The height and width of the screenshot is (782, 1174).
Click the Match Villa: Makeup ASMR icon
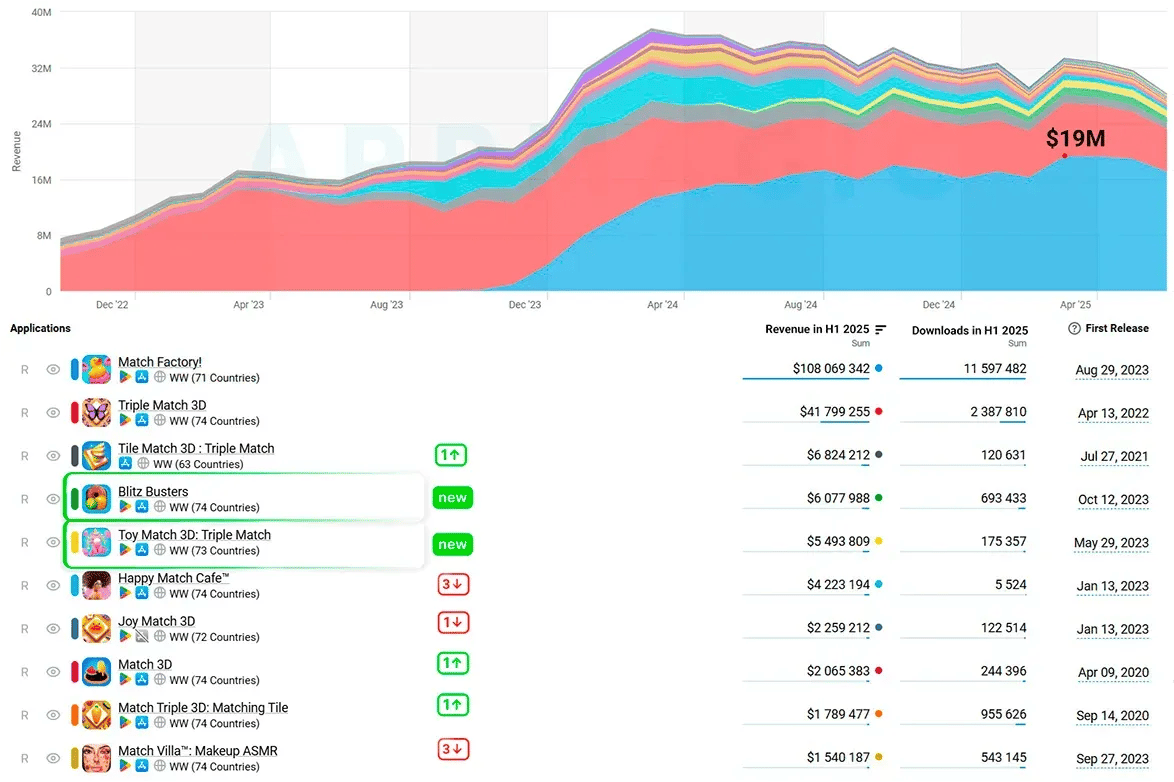97,759
